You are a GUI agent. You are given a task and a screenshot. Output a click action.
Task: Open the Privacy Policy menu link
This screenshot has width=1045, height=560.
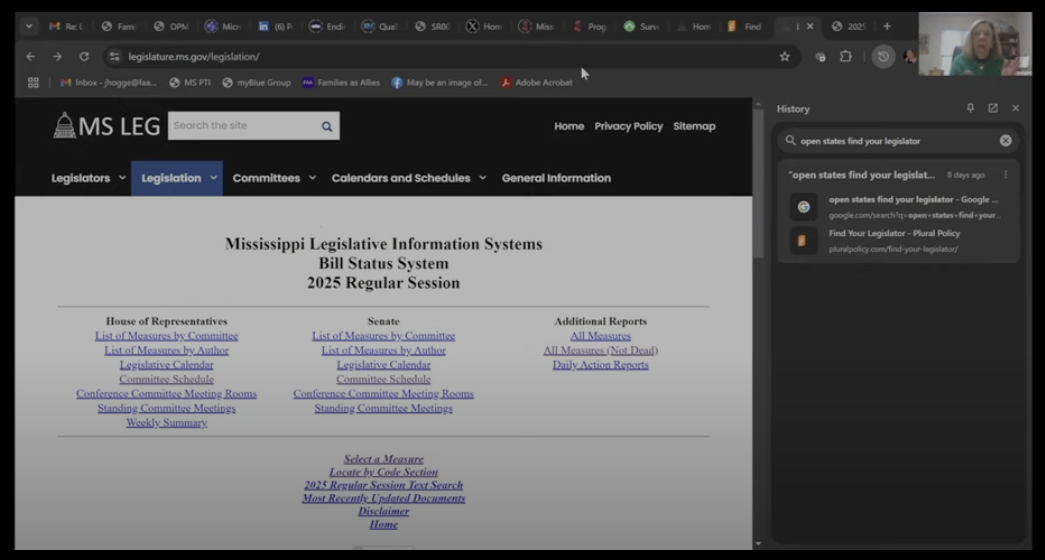628,126
